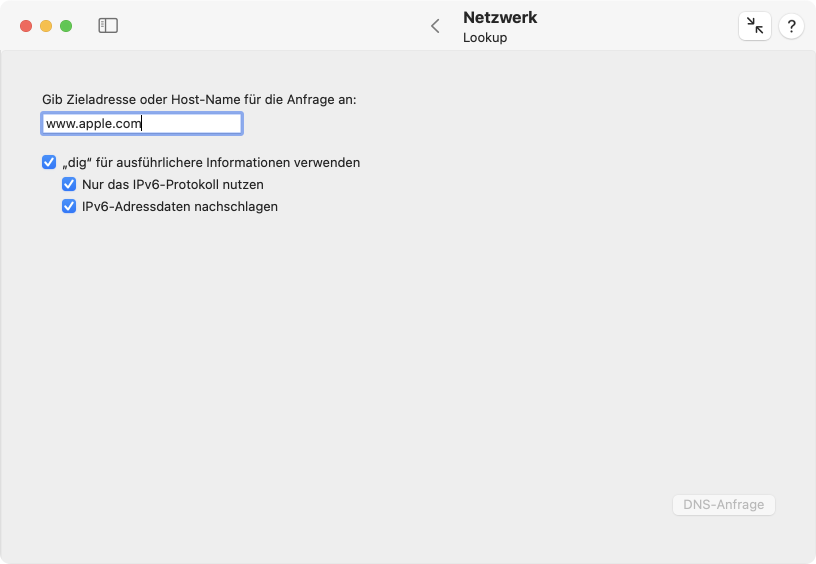
Task: Enter fullscreen with the green button
Action: (x=66, y=26)
